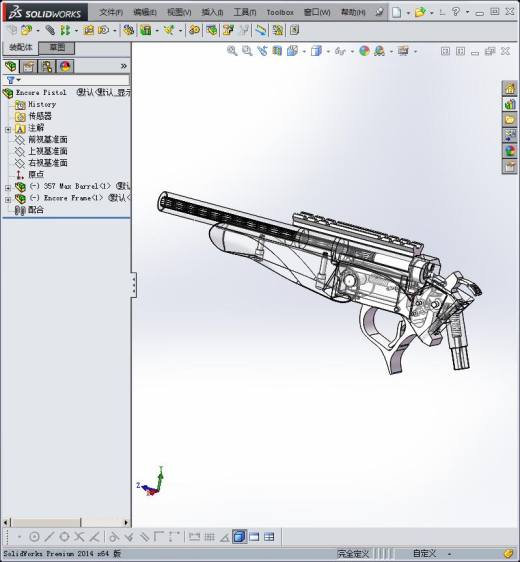Open the Design Library task pane
The width and height of the screenshot is (520, 562).
[x=510, y=104]
